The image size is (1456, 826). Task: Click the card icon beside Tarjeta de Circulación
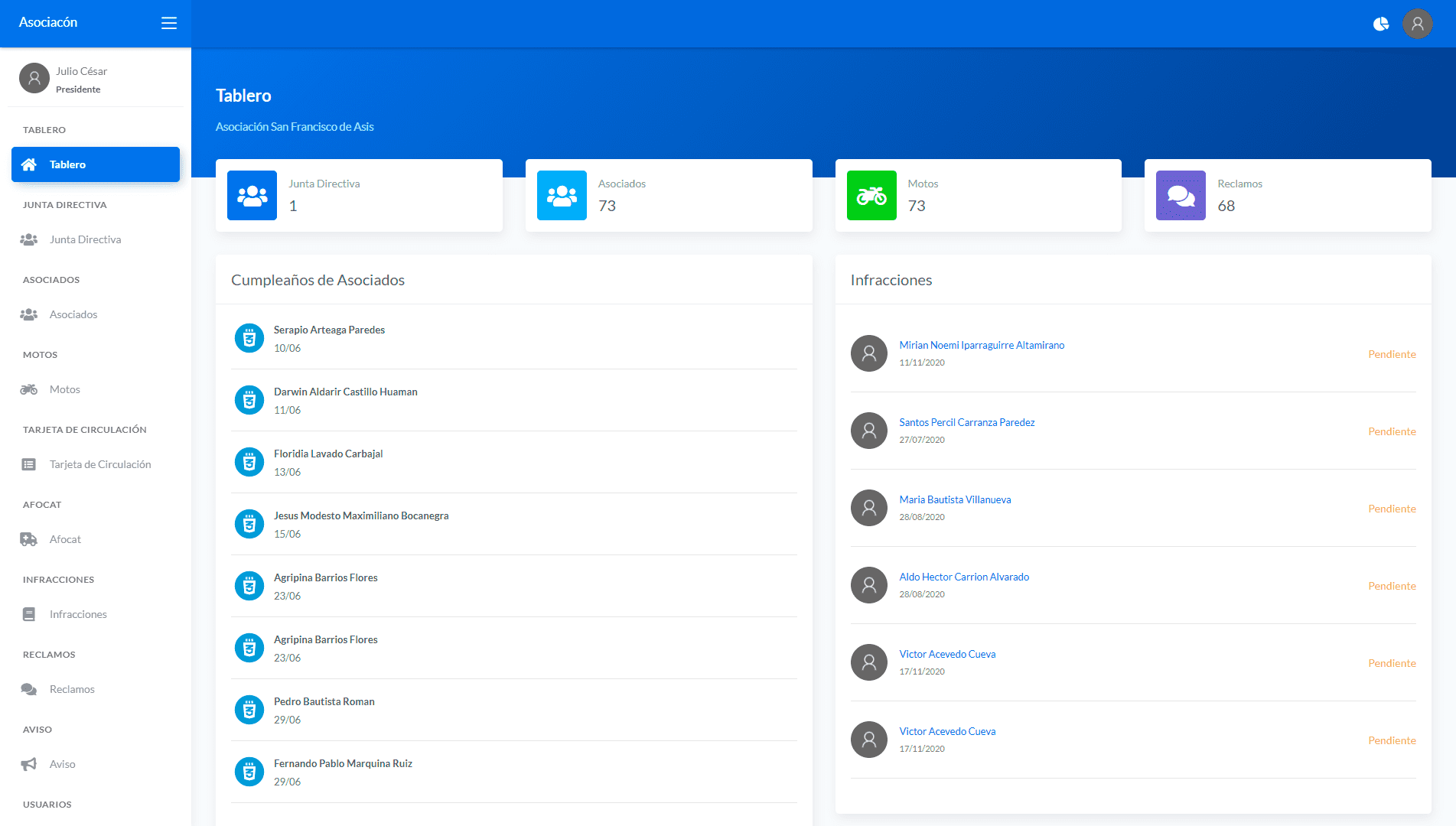click(29, 464)
